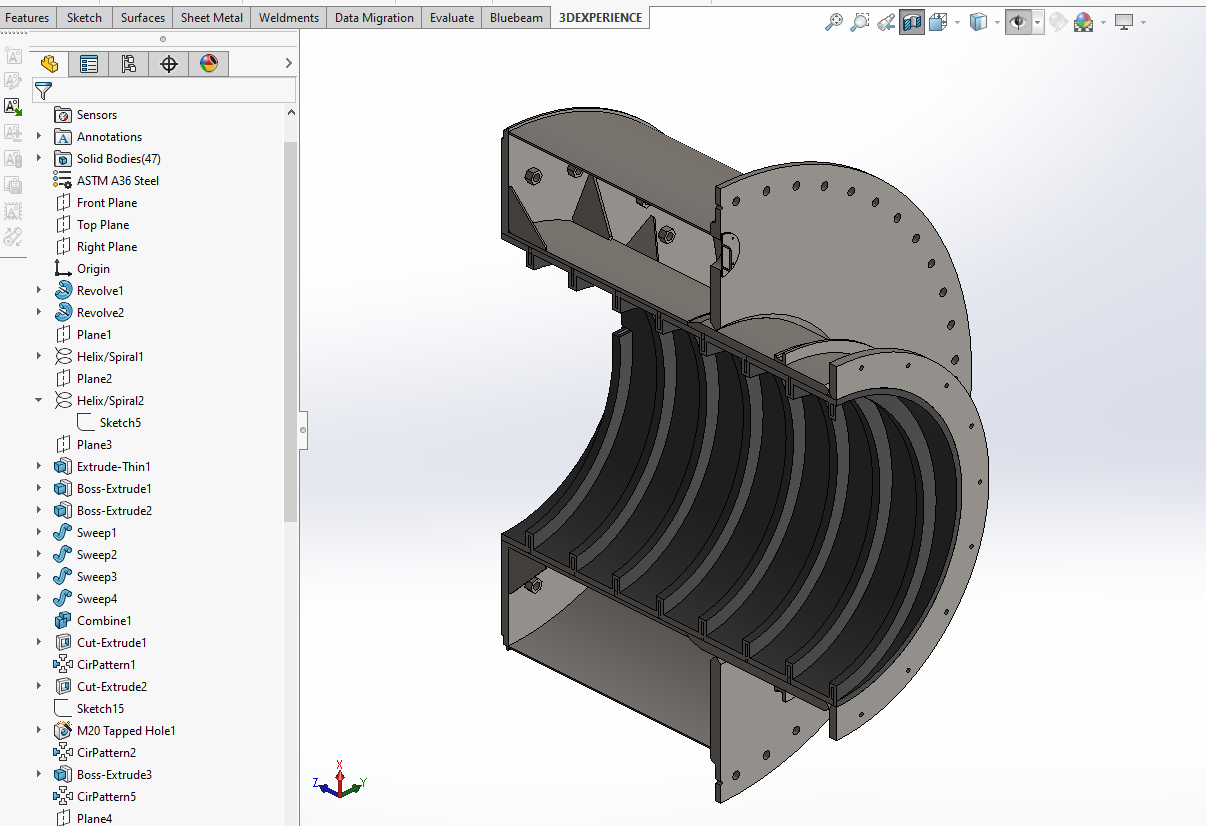Open the PropertyManager tab
Image resolution: width=1206 pixels, height=826 pixels.
point(89,64)
